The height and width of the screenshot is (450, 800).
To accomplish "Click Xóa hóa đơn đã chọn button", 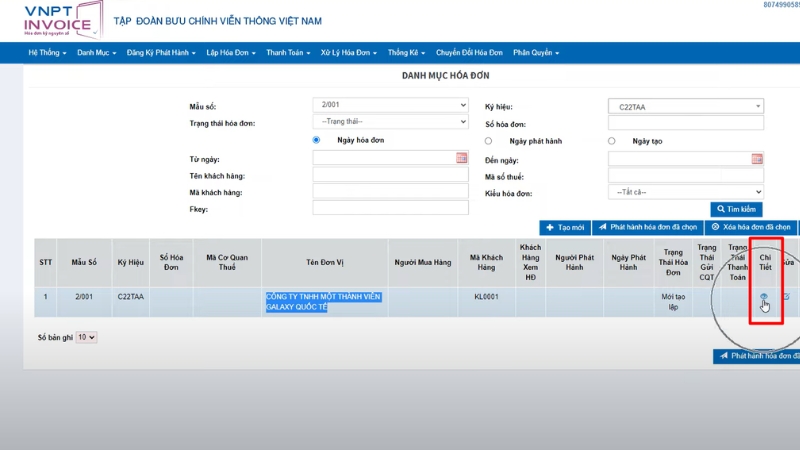I will [750, 228].
